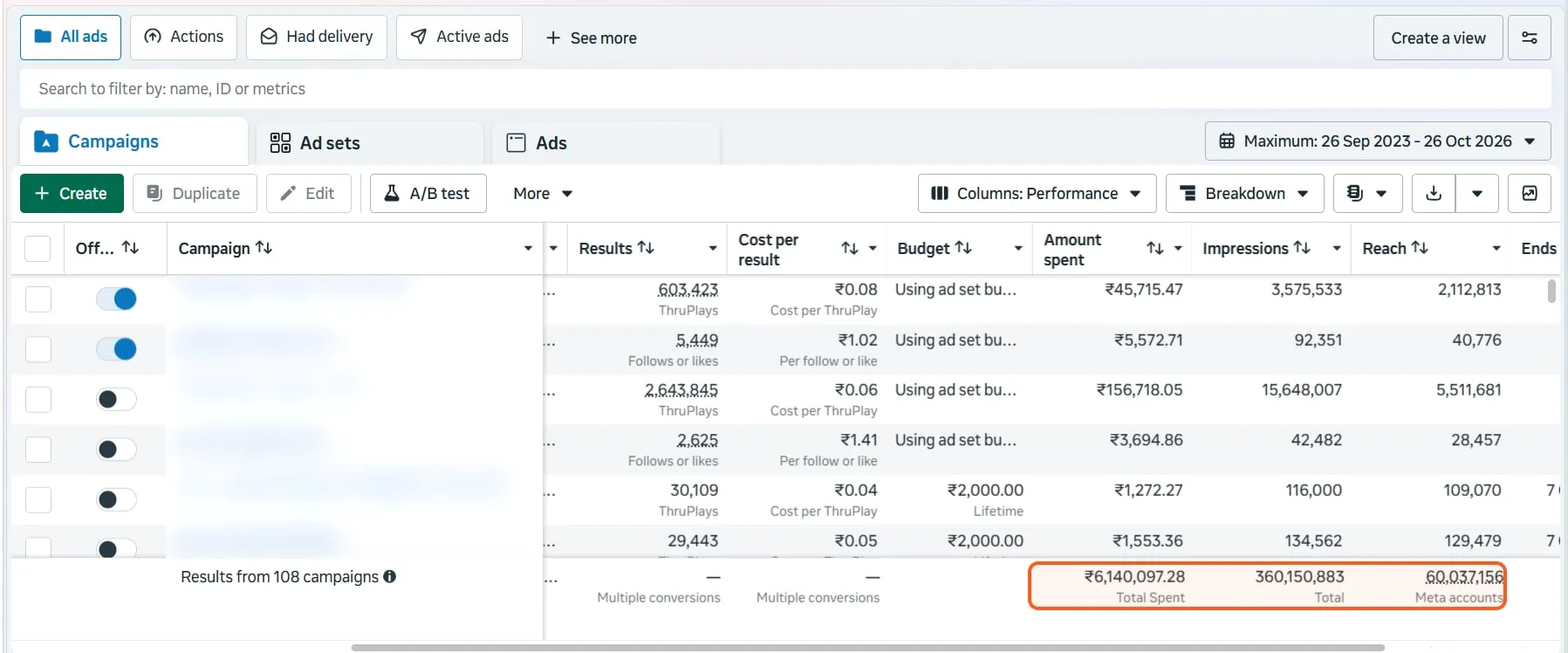Open Columns: Performance dropdown
1568x653 pixels.
pos(1037,193)
